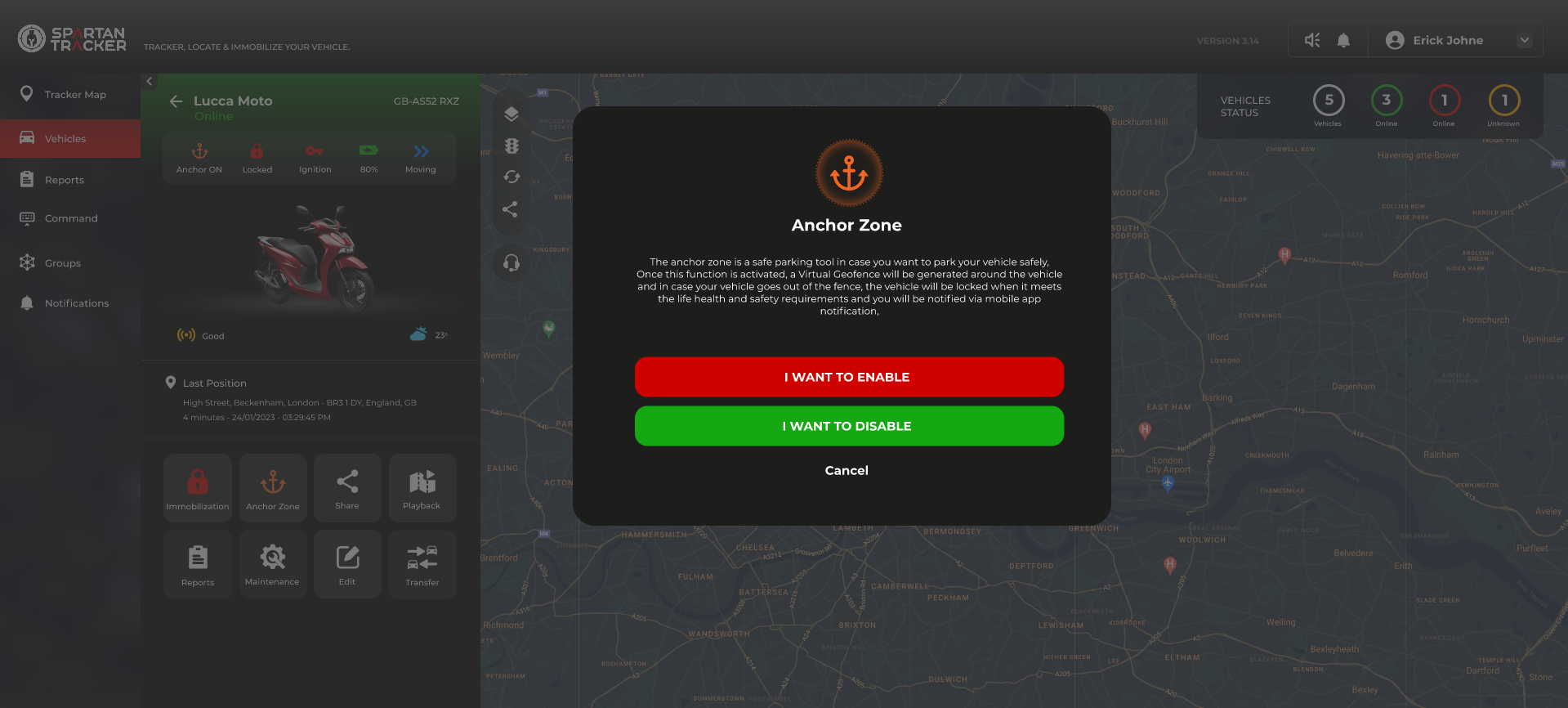Filter by the green 3 Online circle
The image size is (1568, 708).
pos(1387,100)
